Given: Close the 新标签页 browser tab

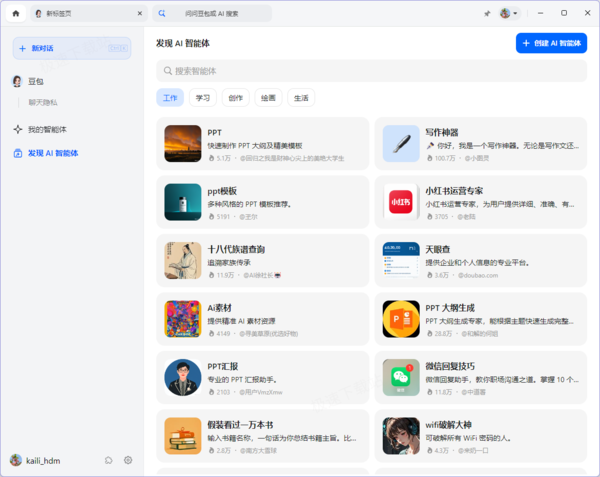Looking at the screenshot, I should 140,13.
